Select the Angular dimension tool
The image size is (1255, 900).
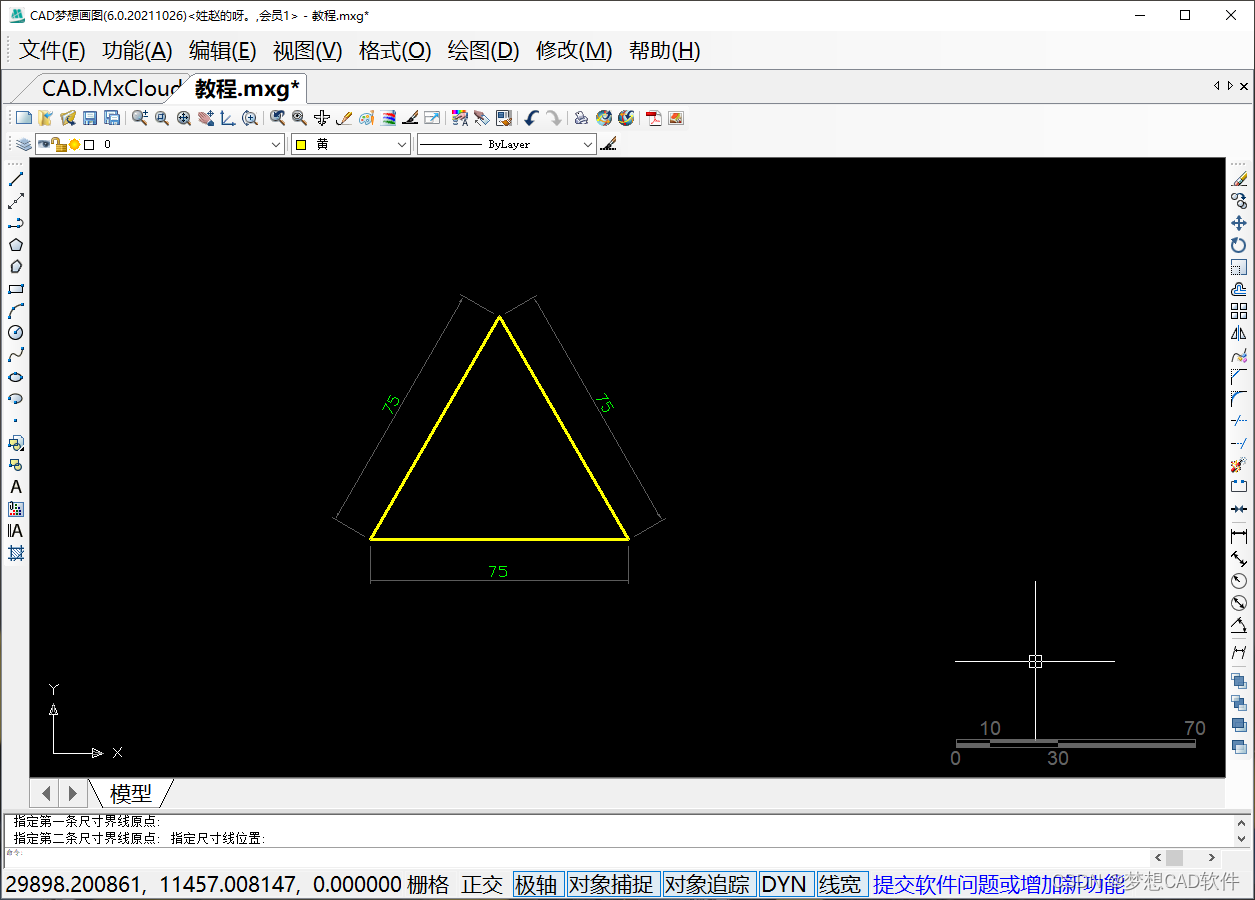point(1239,627)
